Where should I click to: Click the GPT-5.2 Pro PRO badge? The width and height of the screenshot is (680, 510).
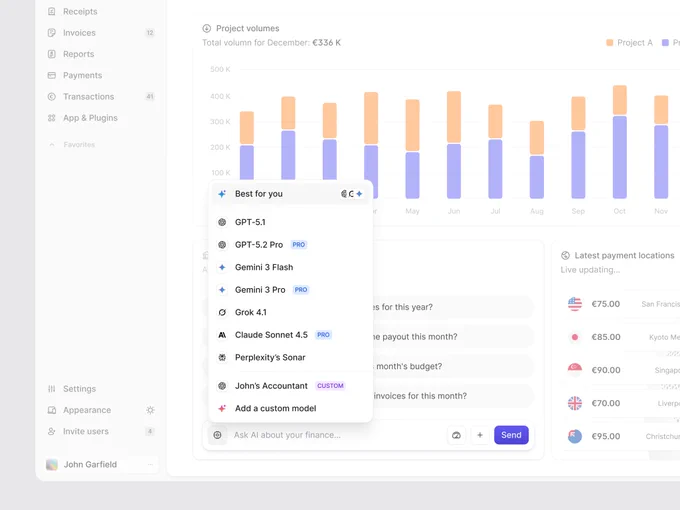coord(298,245)
